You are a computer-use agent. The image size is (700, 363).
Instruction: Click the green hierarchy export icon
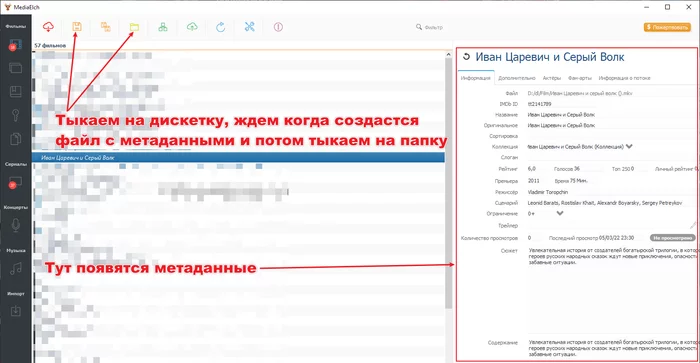163,27
